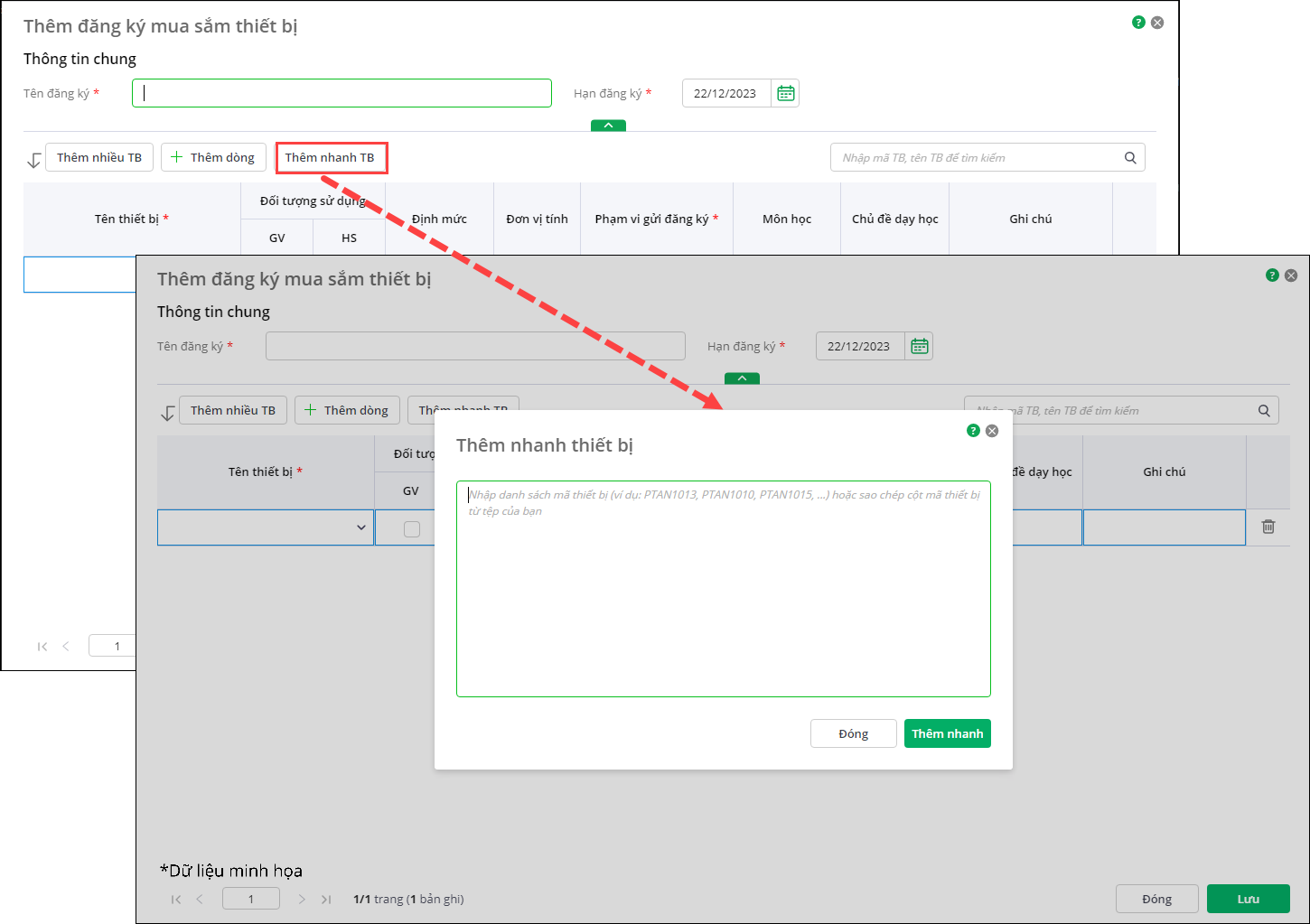Click Môn học column header in back window
Screen dimensions: 1310x924
pyautogui.click(x=787, y=219)
